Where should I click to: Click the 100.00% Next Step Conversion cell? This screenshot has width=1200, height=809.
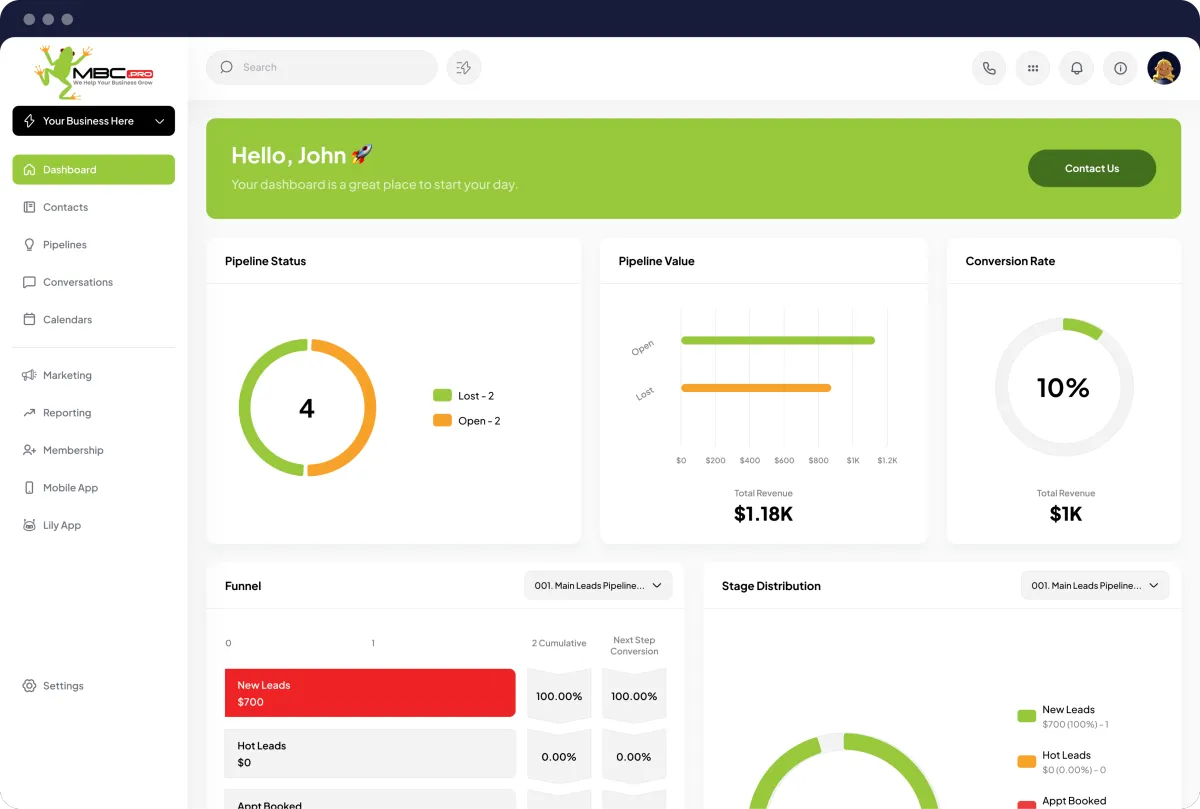point(634,696)
